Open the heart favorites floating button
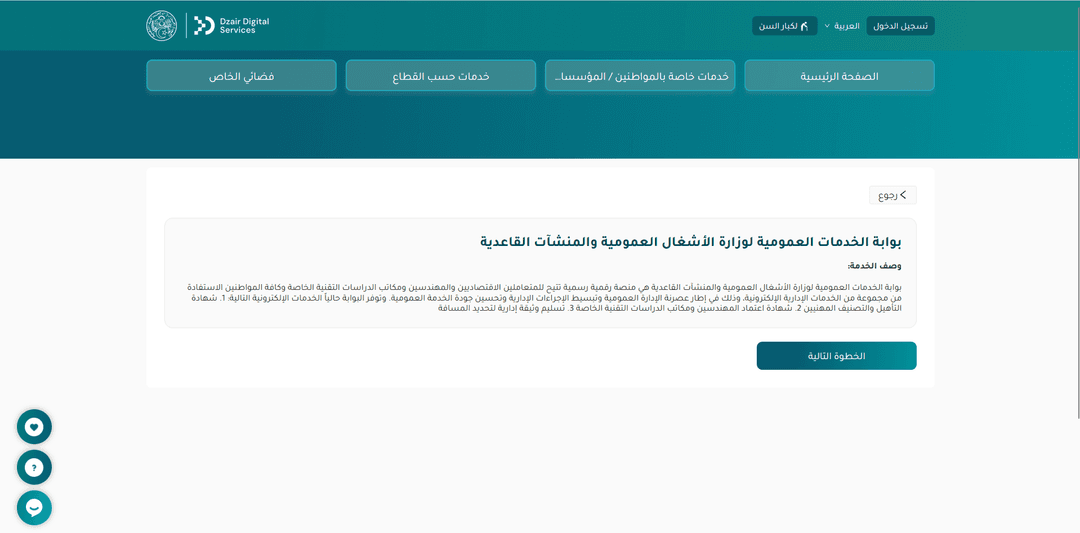1080x533 pixels. 34,427
